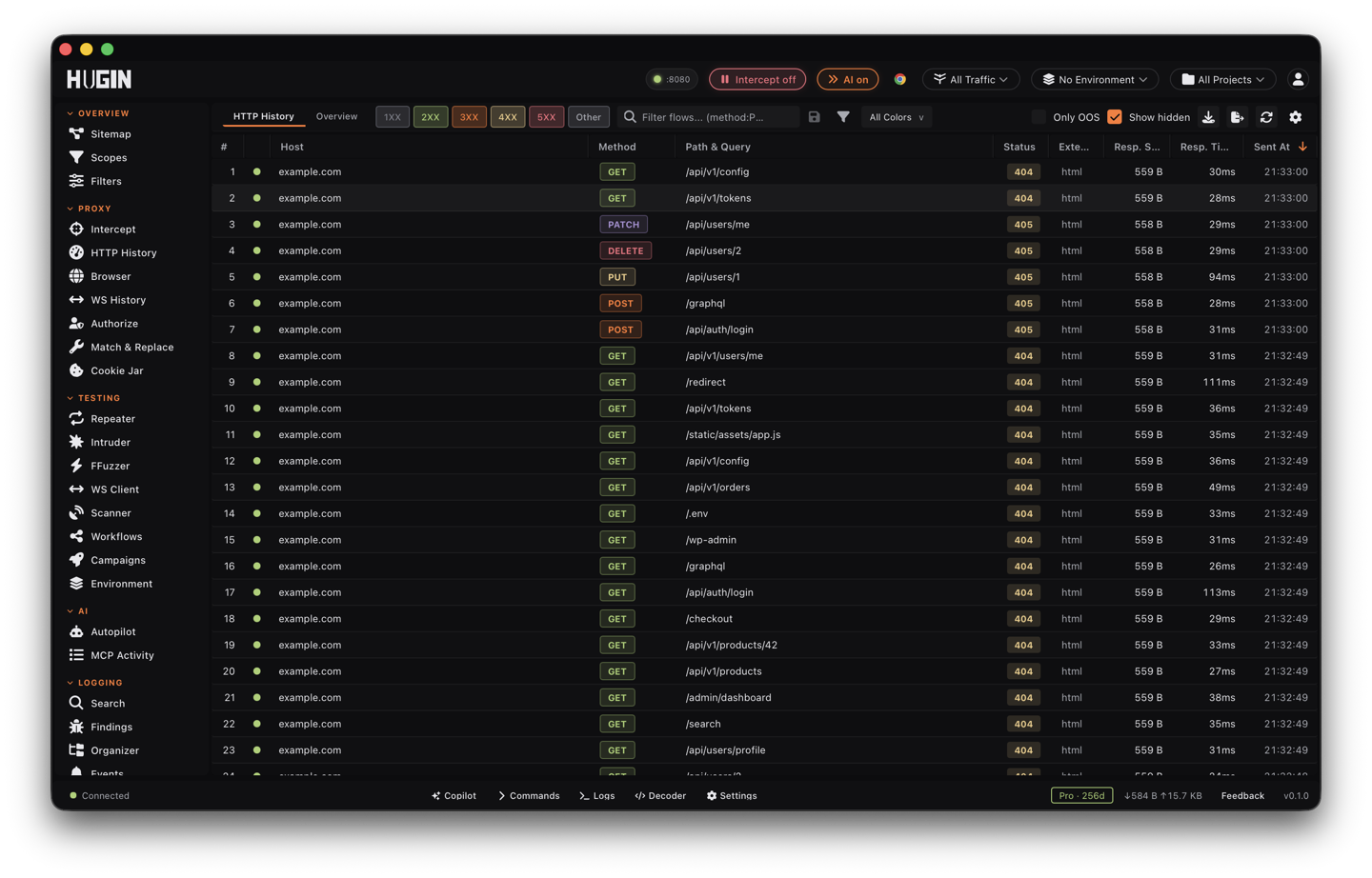Viewport: 1372px width, 878px height.
Task: Select the Autopilot robot icon
Action: 76,632
